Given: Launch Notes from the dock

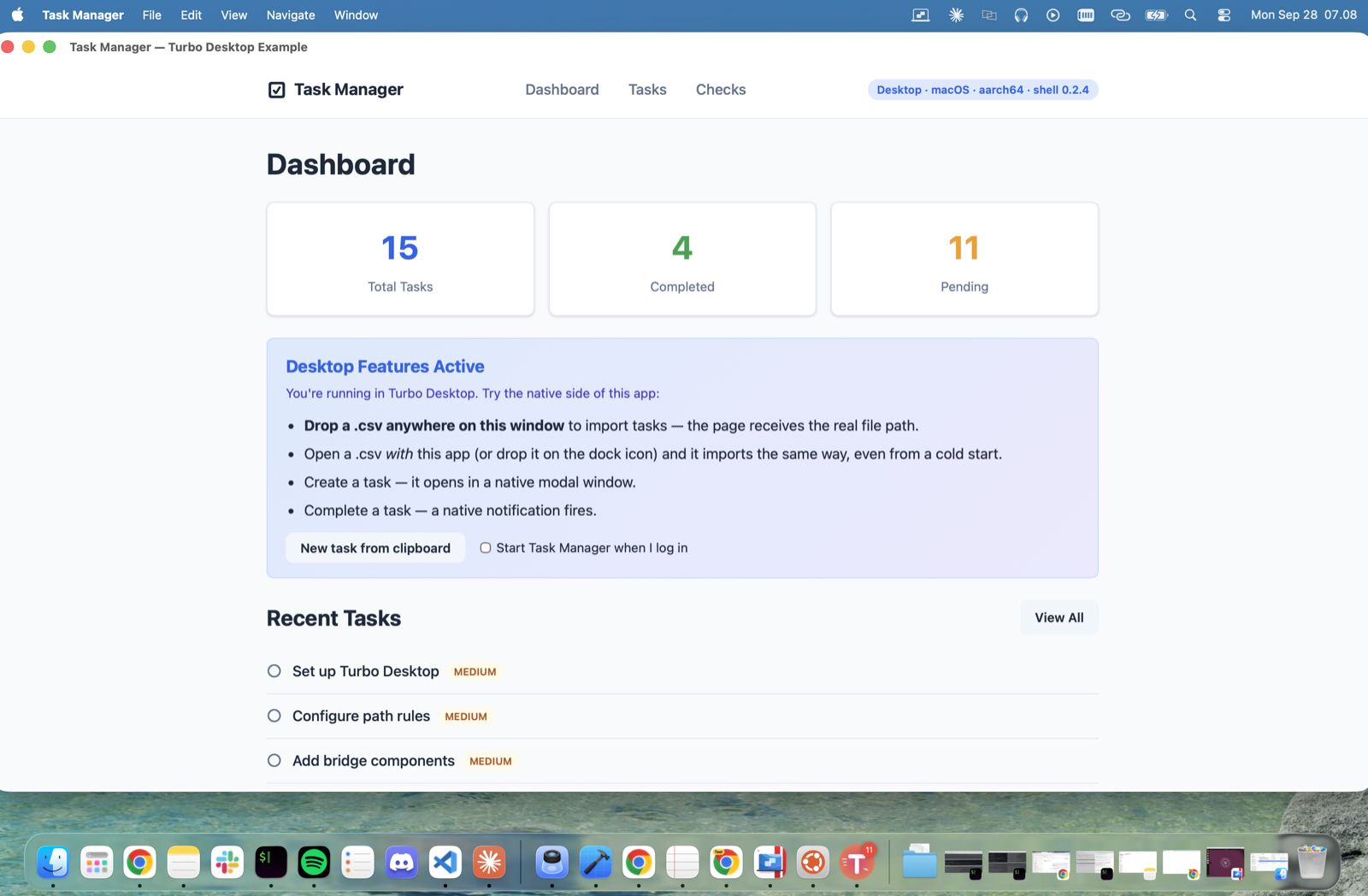Looking at the screenshot, I should click(x=184, y=863).
